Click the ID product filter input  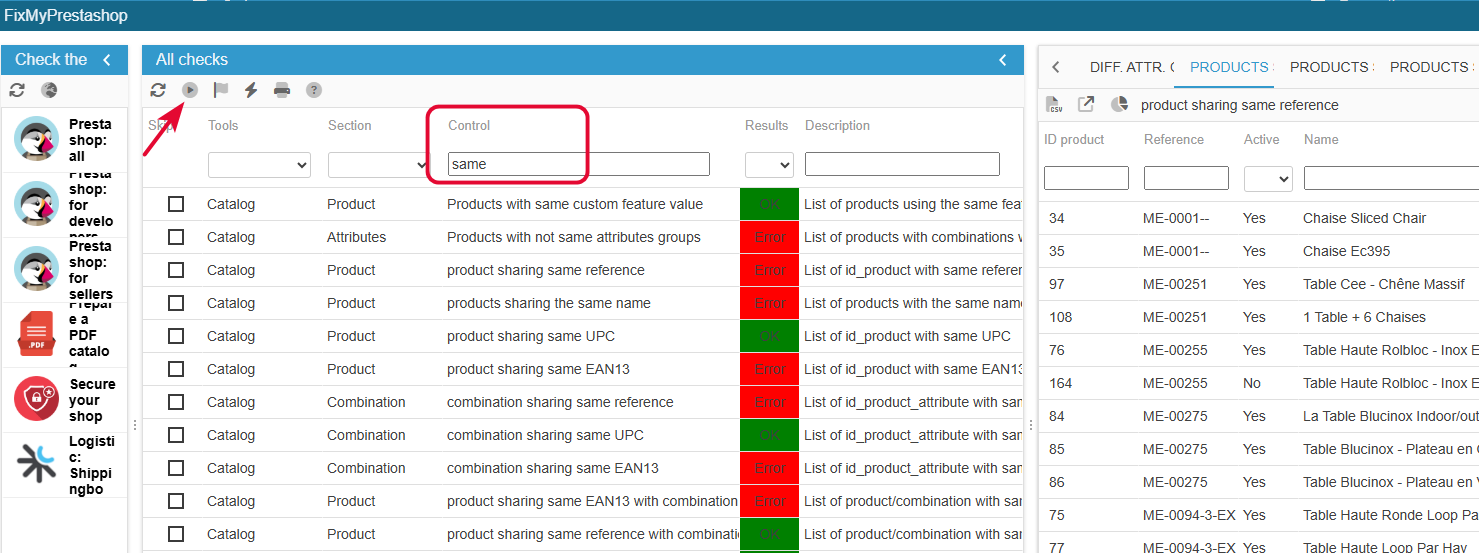(1086, 178)
